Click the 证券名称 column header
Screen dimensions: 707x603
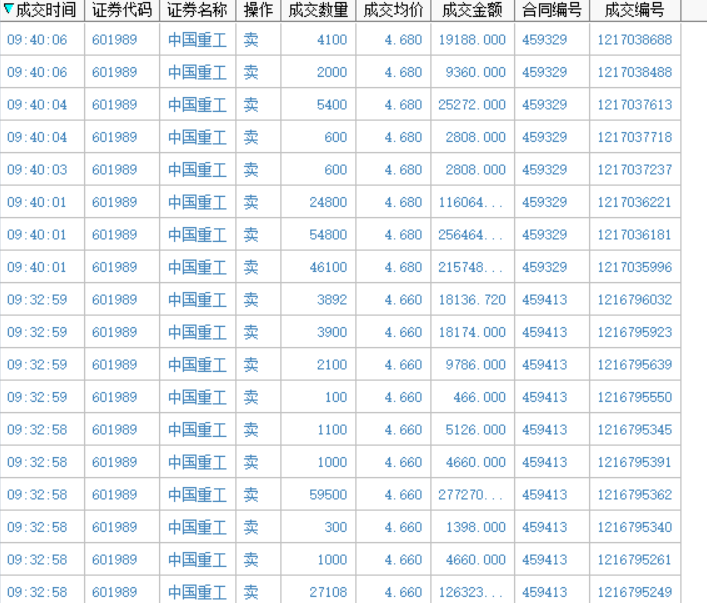[197, 10]
